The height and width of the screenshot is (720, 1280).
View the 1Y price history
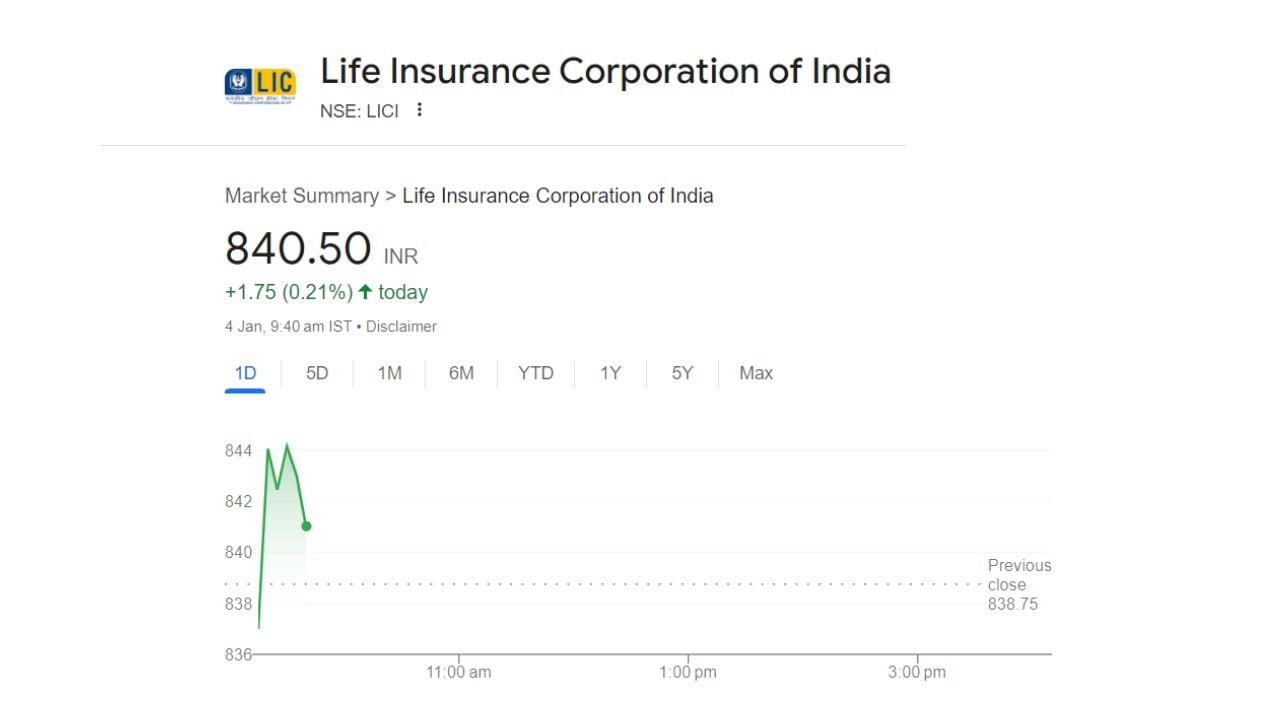coord(610,373)
